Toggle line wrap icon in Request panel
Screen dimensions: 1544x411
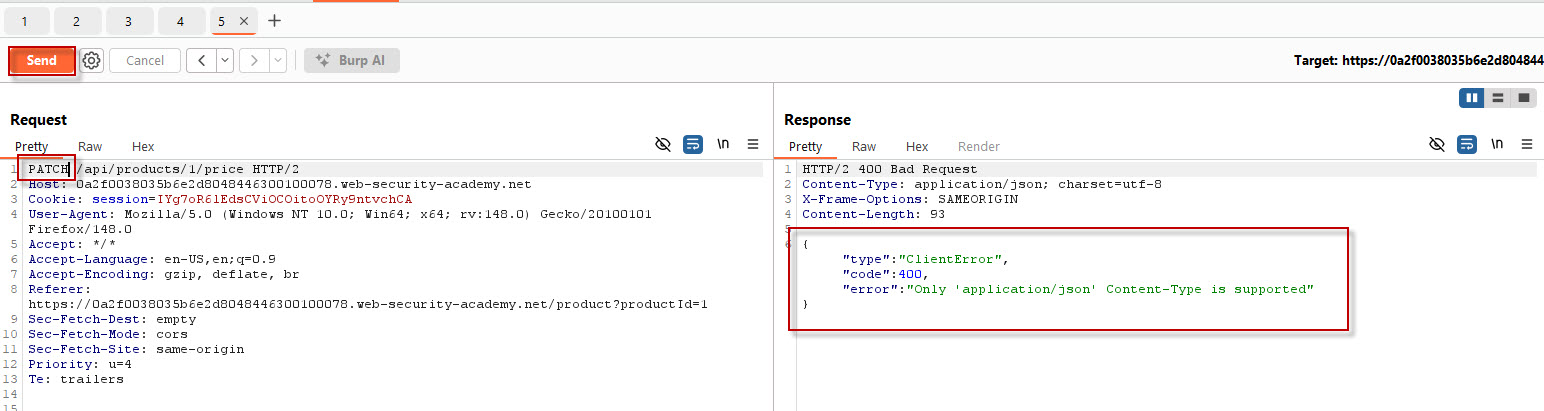pyautogui.click(x=693, y=145)
